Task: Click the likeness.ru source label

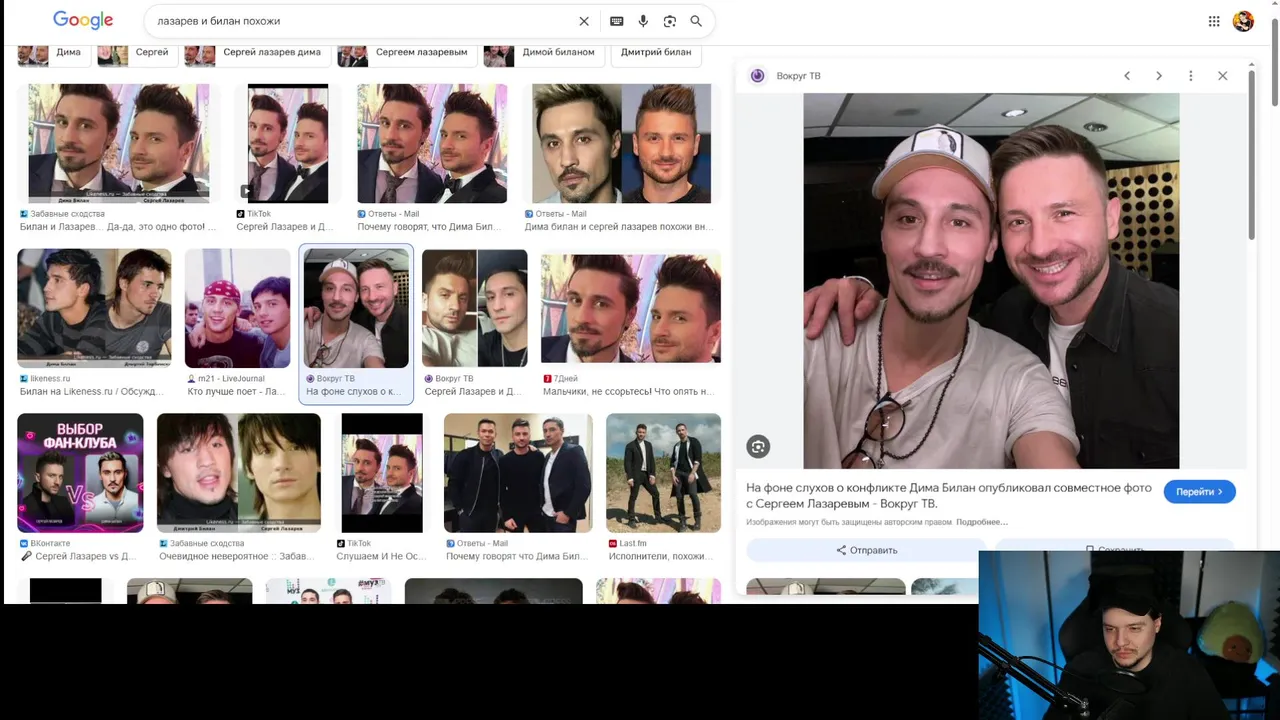Action: click(x=51, y=379)
